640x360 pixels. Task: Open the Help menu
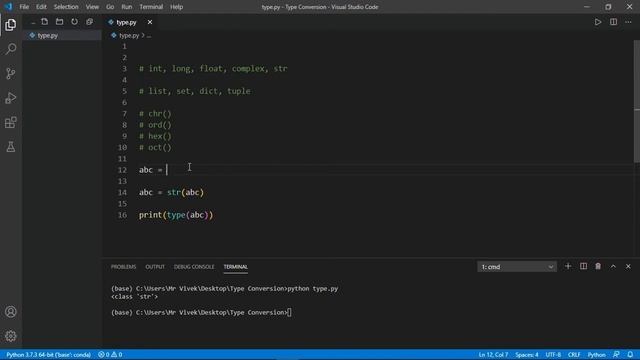pos(176,7)
